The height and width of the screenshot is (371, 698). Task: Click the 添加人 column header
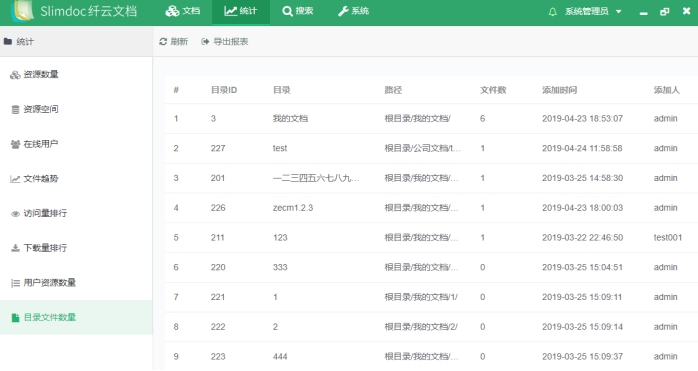click(x=666, y=90)
